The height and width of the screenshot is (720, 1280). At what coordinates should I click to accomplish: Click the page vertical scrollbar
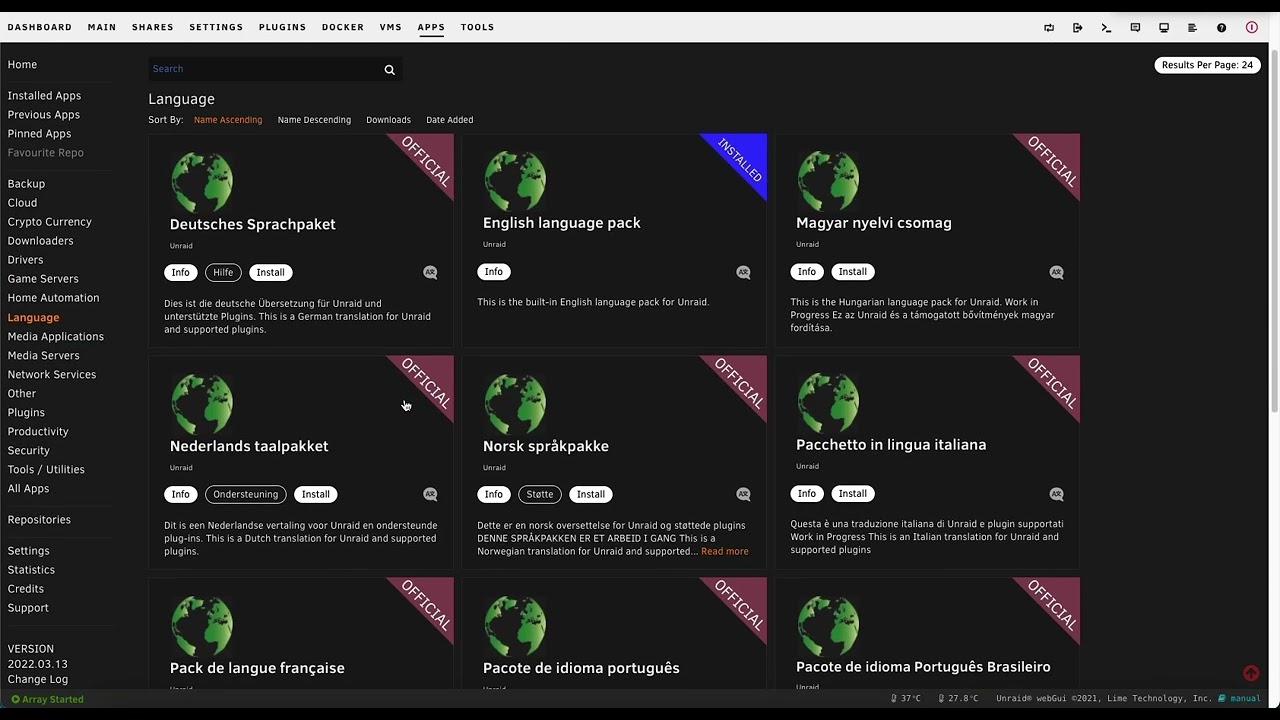(1275, 230)
